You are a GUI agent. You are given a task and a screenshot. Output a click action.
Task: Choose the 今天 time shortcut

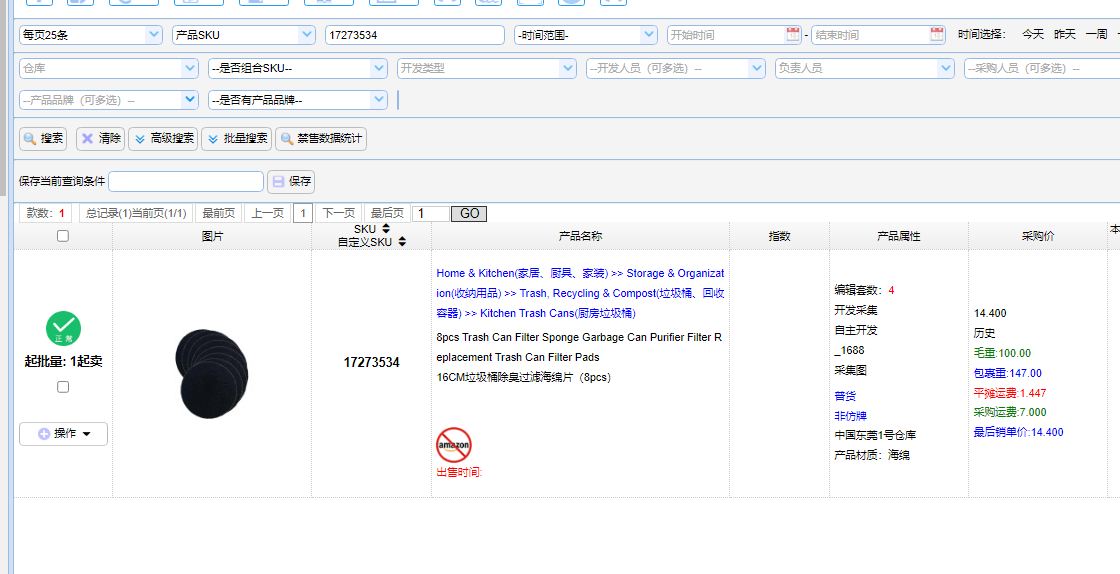(x=1033, y=34)
